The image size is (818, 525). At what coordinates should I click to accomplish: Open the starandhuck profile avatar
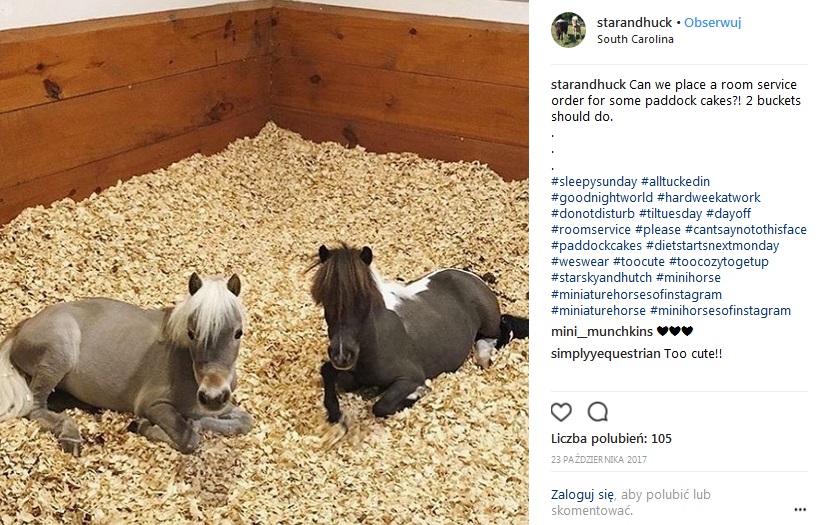[x=568, y=30]
